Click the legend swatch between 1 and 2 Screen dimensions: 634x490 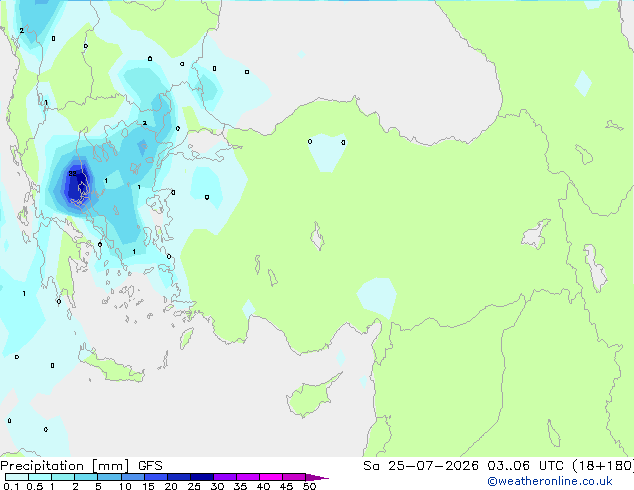(63, 477)
